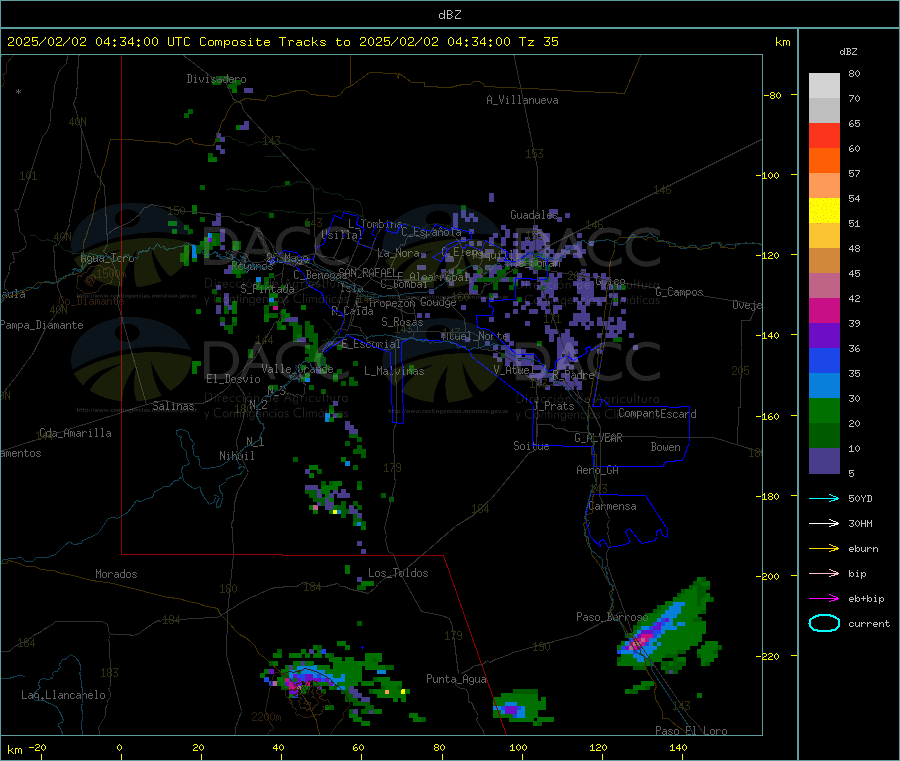900x761 pixels.
Task: Click the 'S_Rosas' map label
Action: (402, 322)
